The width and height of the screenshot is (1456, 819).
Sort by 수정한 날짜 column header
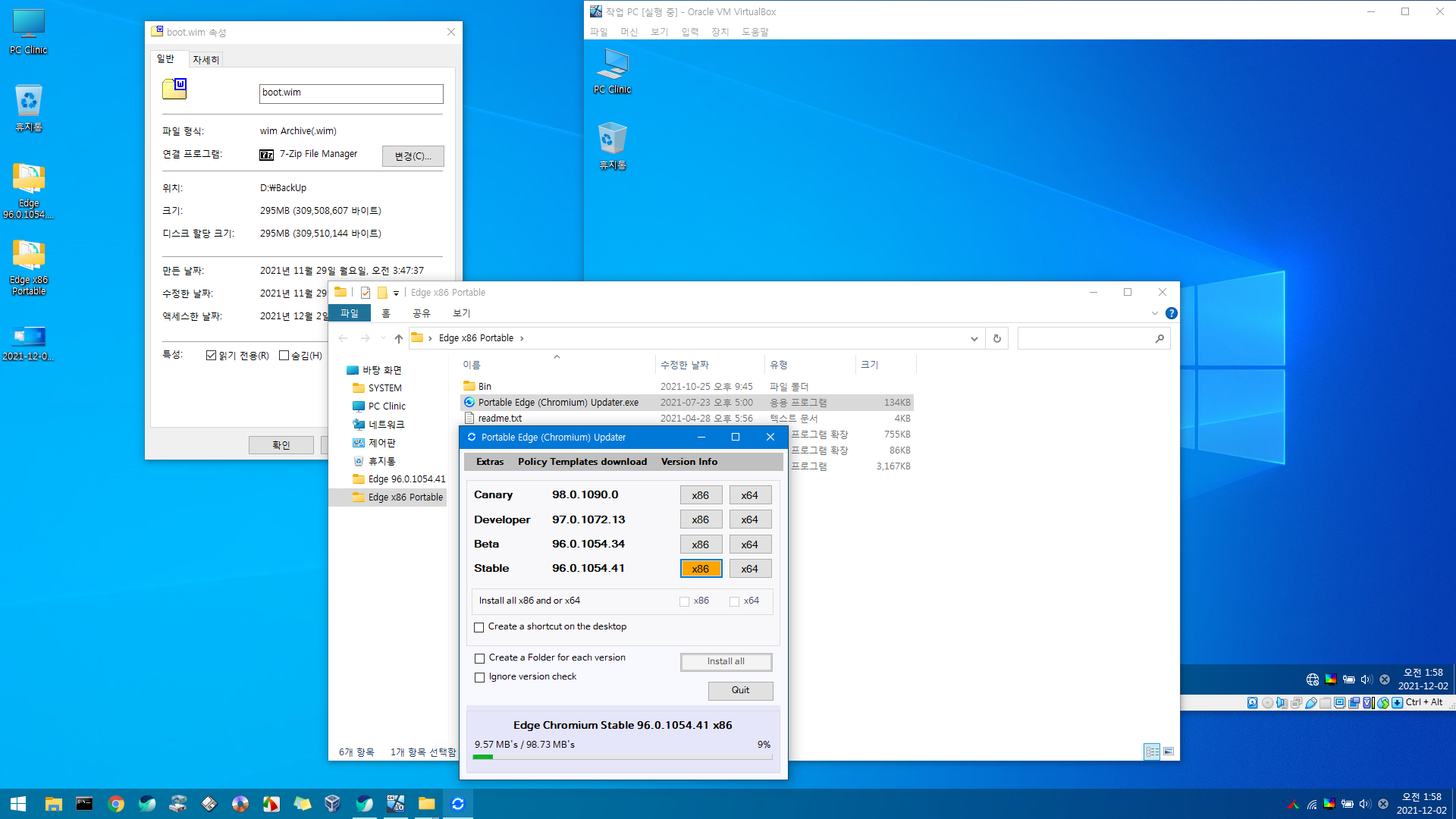pyautogui.click(x=685, y=365)
